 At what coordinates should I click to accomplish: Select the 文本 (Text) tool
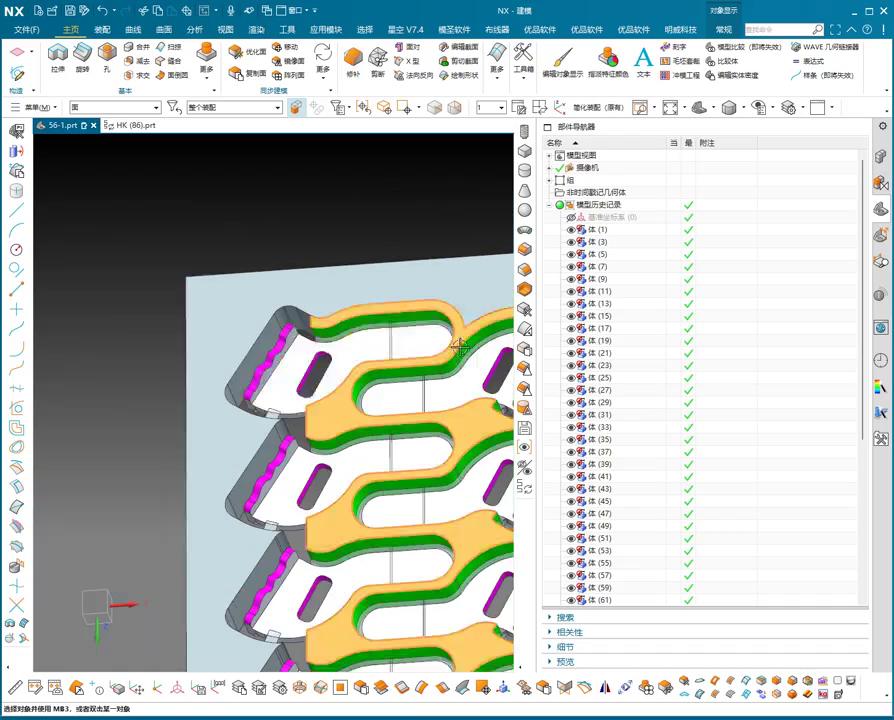pyautogui.click(x=643, y=57)
